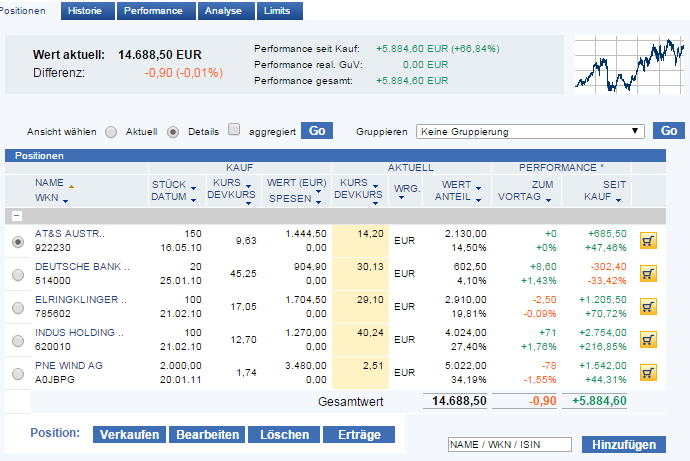Screen dimensions: 690x461
Task: Toggle the aggregiert checkbox
Action: coord(234,129)
